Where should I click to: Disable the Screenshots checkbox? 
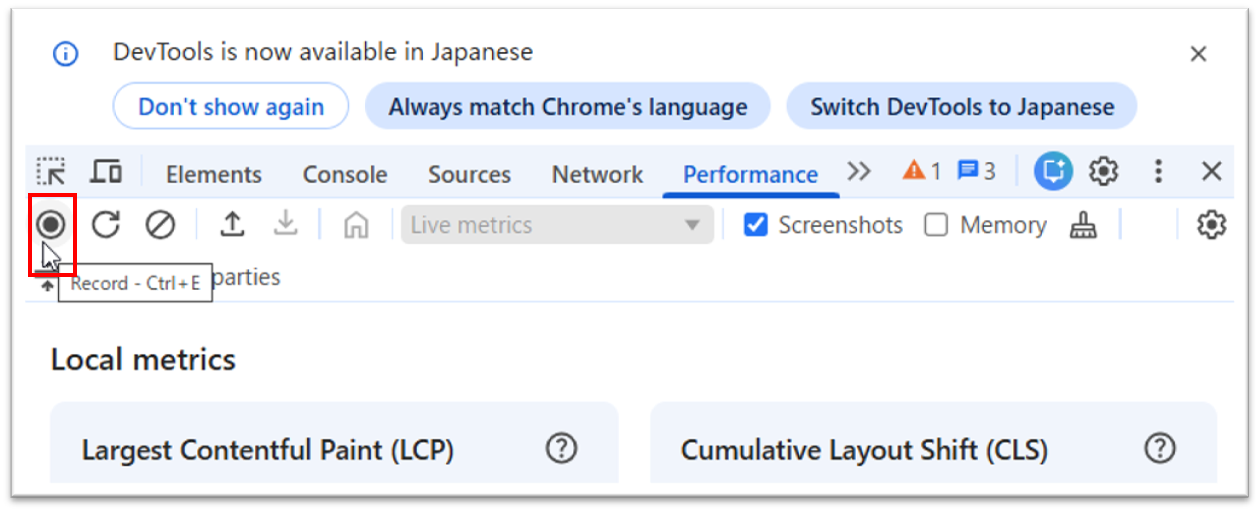click(x=756, y=225)
